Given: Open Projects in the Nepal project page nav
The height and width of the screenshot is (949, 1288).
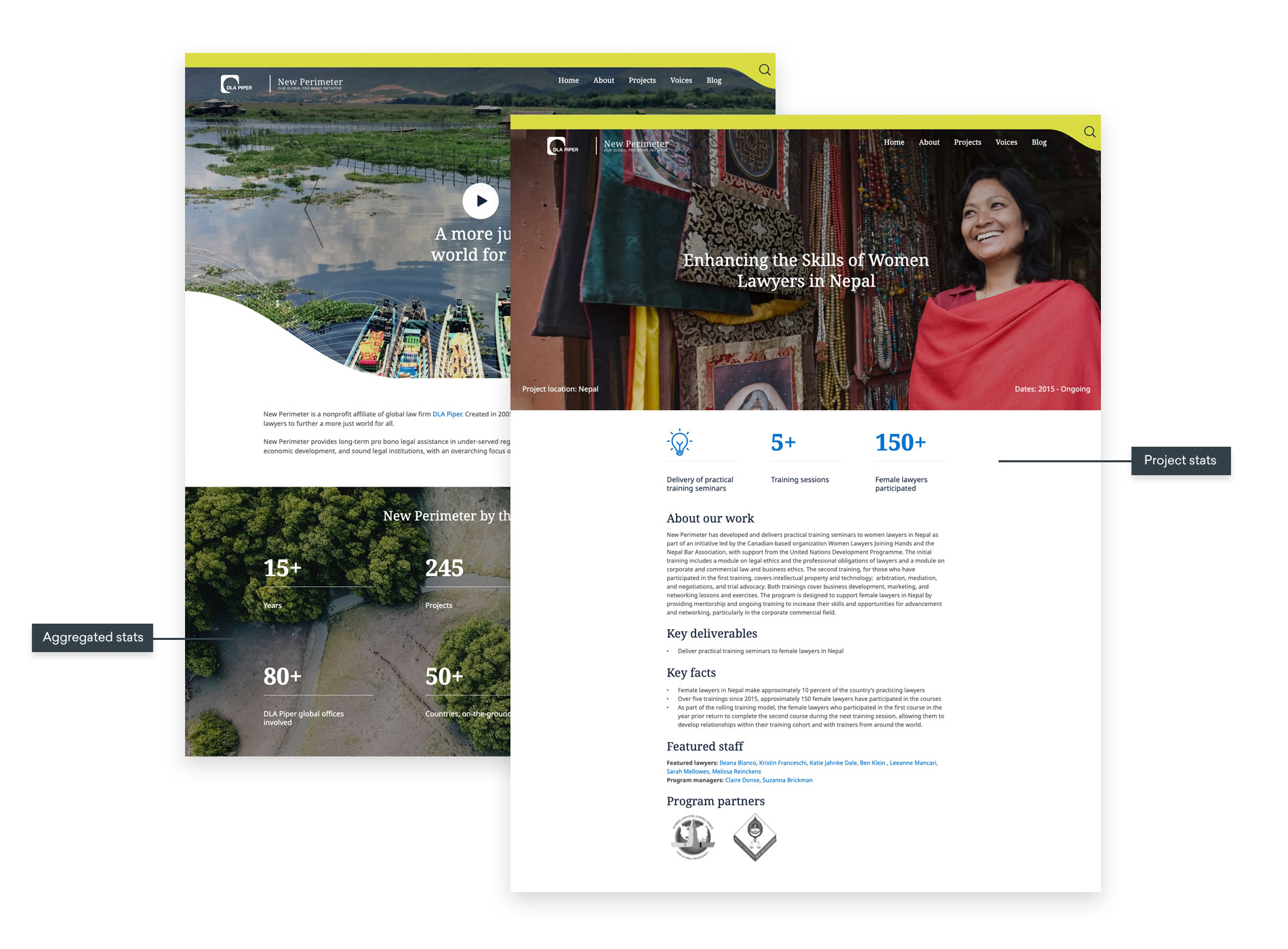Looking at the screenshot, I should pyautogui.click(x=967, y=142).
